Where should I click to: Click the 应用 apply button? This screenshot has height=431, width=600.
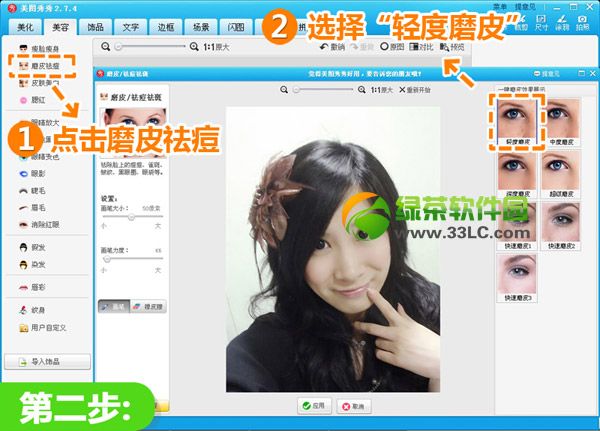tap(314, 406)
